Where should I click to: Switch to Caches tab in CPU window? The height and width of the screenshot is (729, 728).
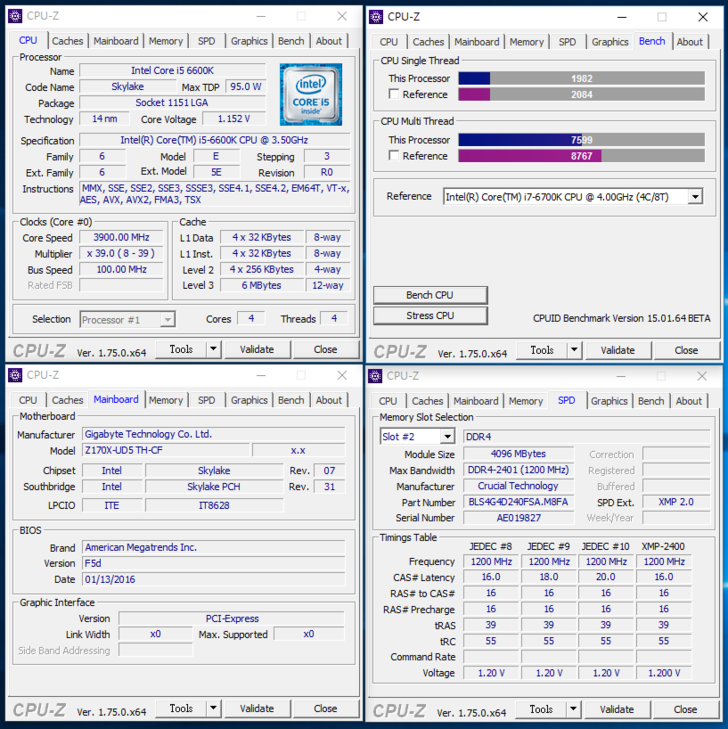[67, 41]
